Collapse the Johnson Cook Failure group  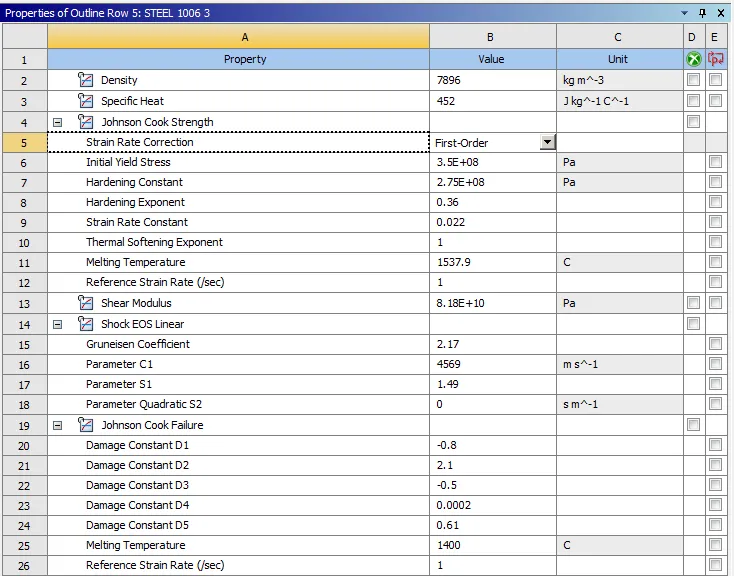58,426
